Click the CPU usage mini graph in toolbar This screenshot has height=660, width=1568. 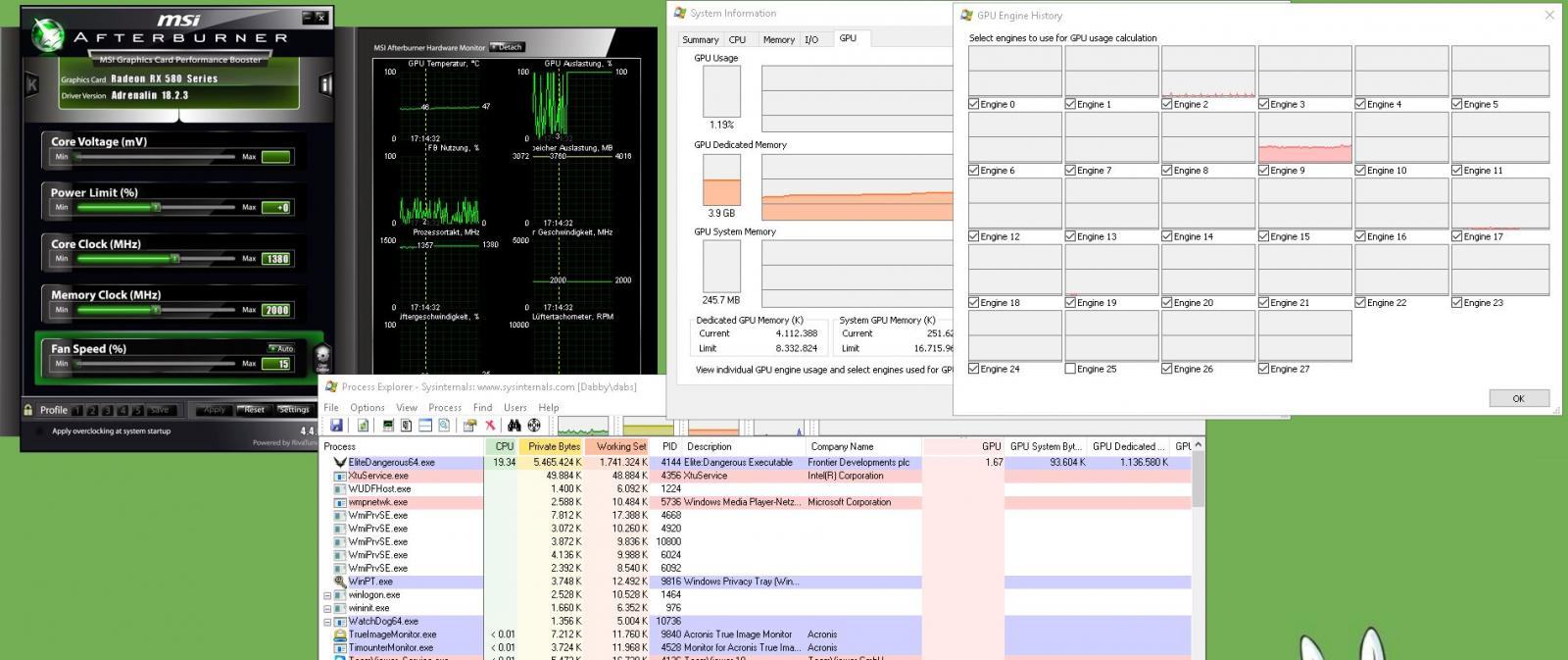pyautogui.click(x=583, y=426)
